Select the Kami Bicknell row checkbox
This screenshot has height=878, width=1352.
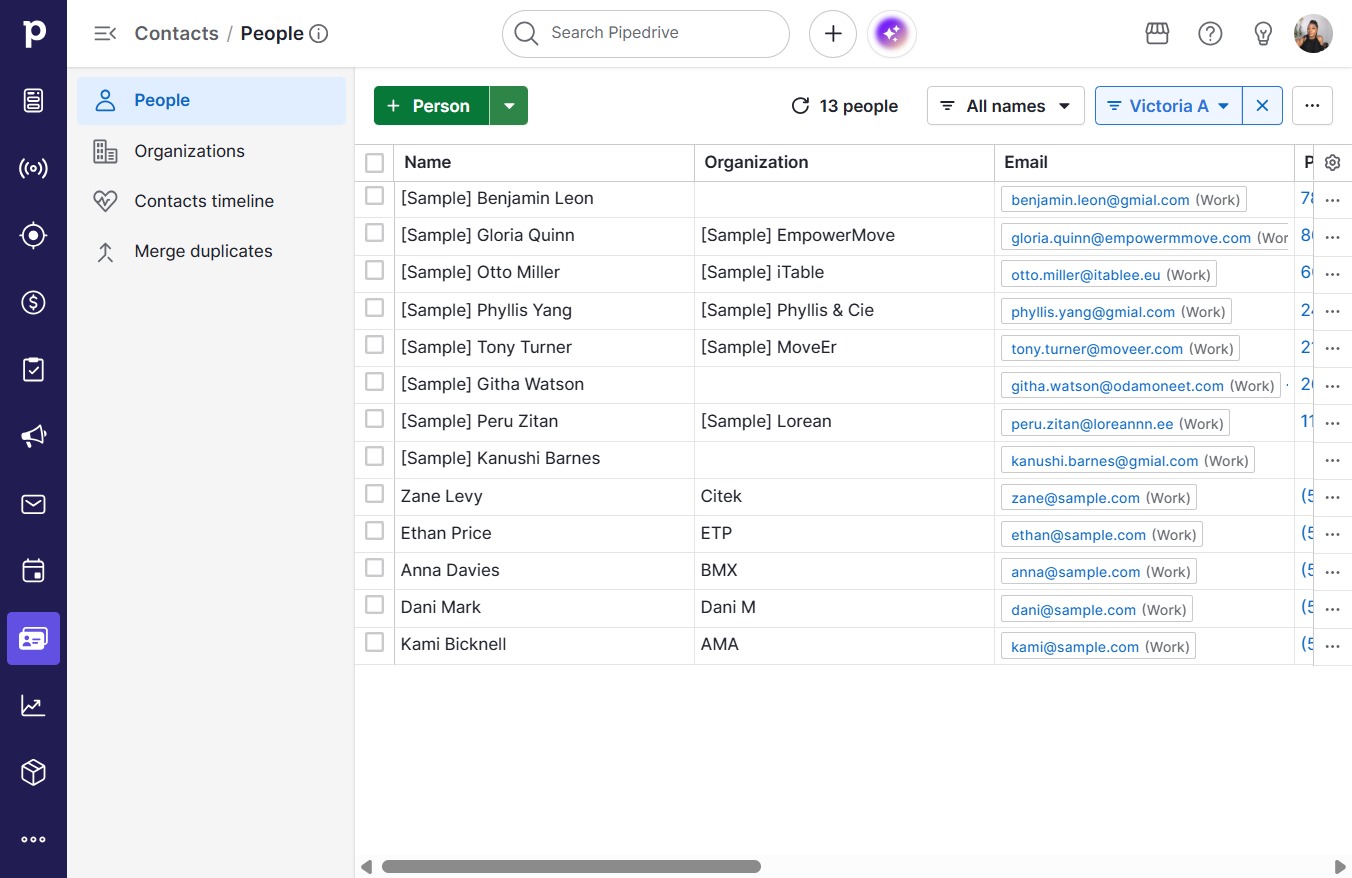coord(374,642)
